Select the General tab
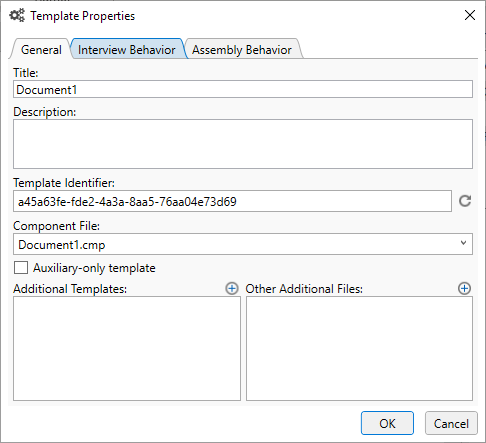The height and width of the screenshot is (443, 486). click(x=41, y=49)
